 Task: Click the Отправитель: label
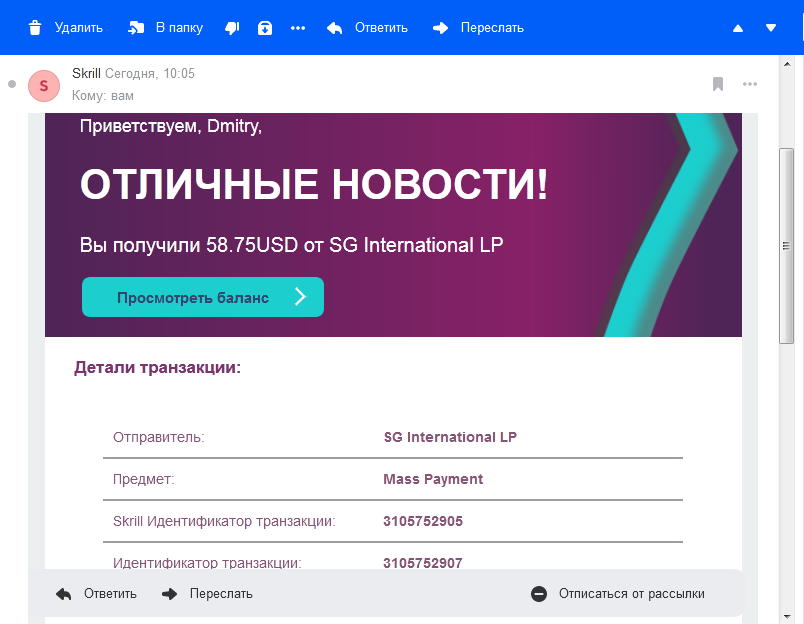click(158, 437)
